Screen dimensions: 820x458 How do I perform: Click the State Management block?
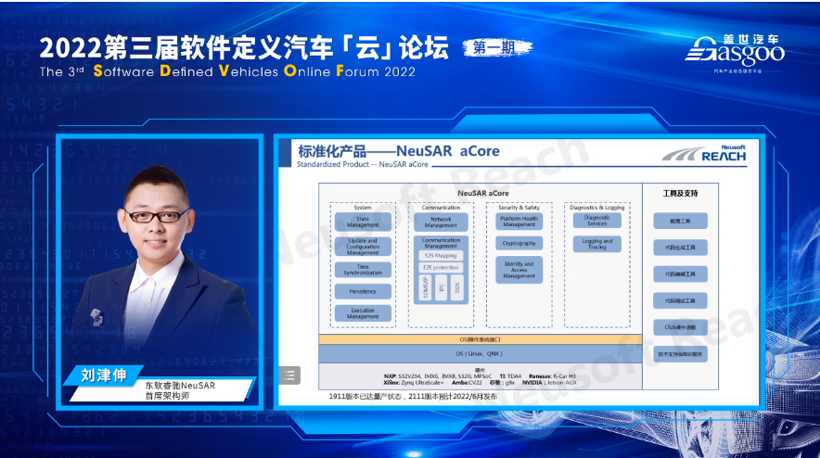363,222
